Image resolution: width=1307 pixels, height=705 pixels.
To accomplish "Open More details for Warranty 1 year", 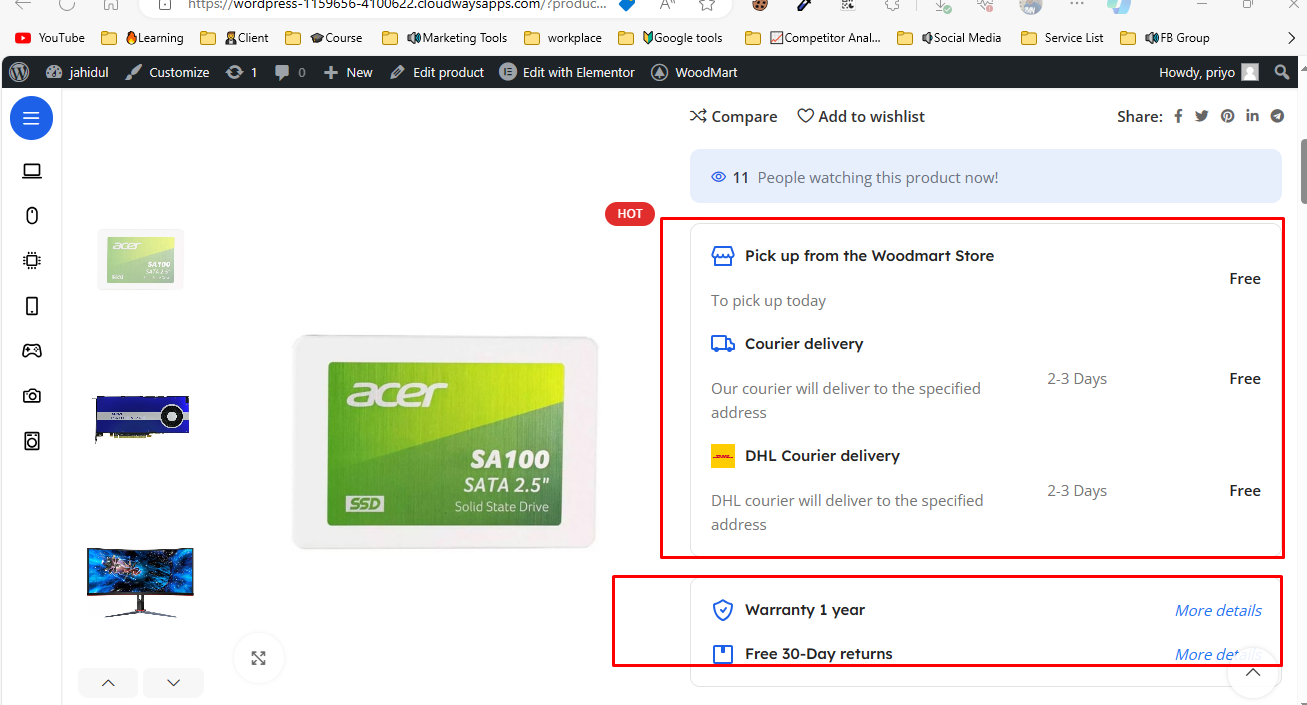I will (1218, 610).
